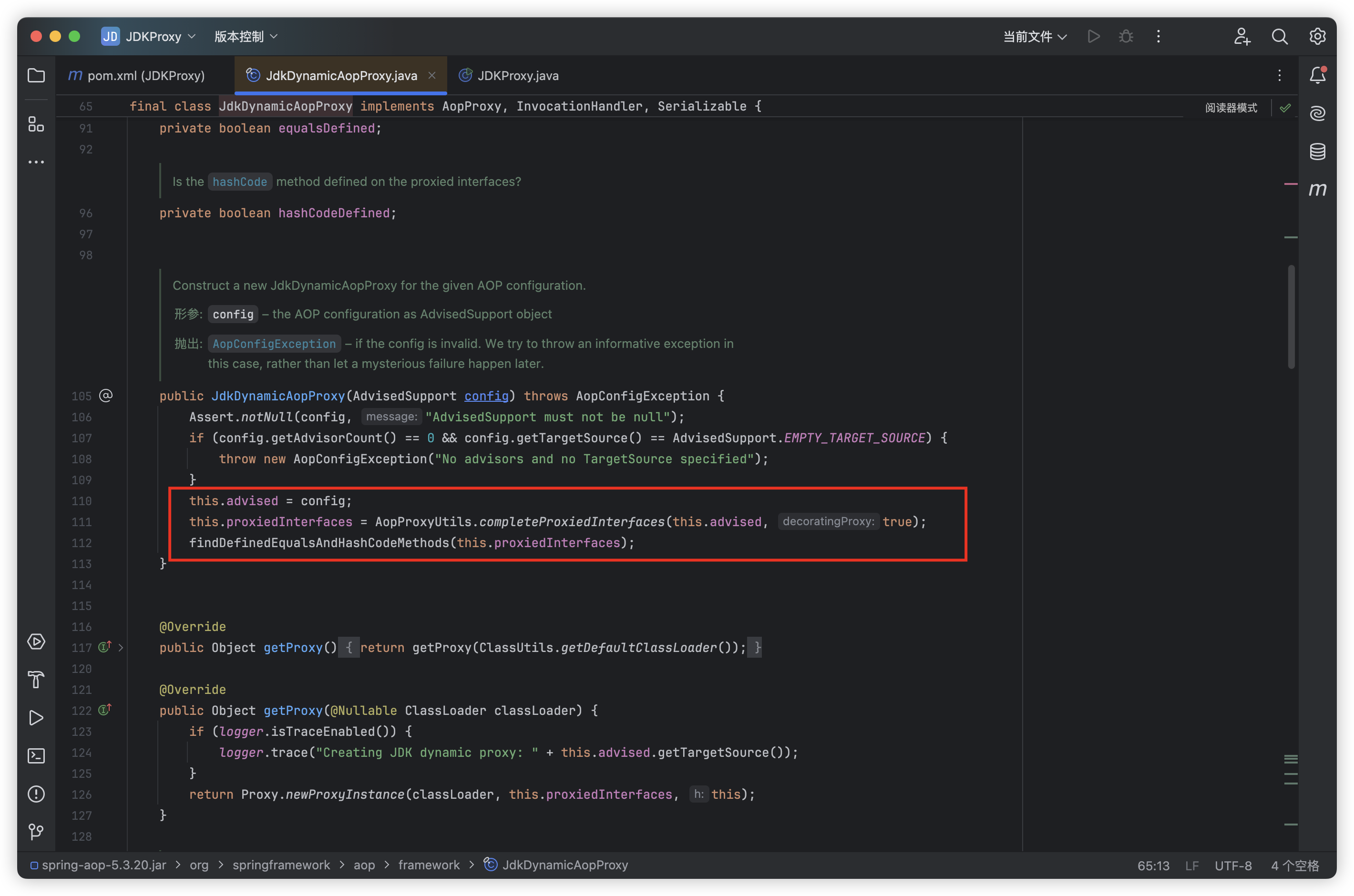Open the Notifications bell icon
The height and width of the screenshot is (896, 1354).
(1317, 75)
